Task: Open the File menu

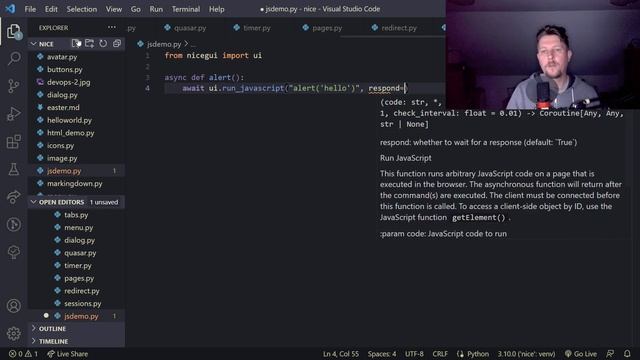Action: tap(30, 9)
